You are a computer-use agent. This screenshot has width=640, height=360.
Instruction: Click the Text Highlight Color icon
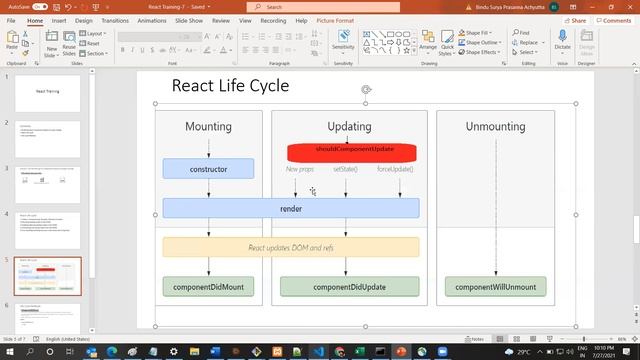point(207,50)
